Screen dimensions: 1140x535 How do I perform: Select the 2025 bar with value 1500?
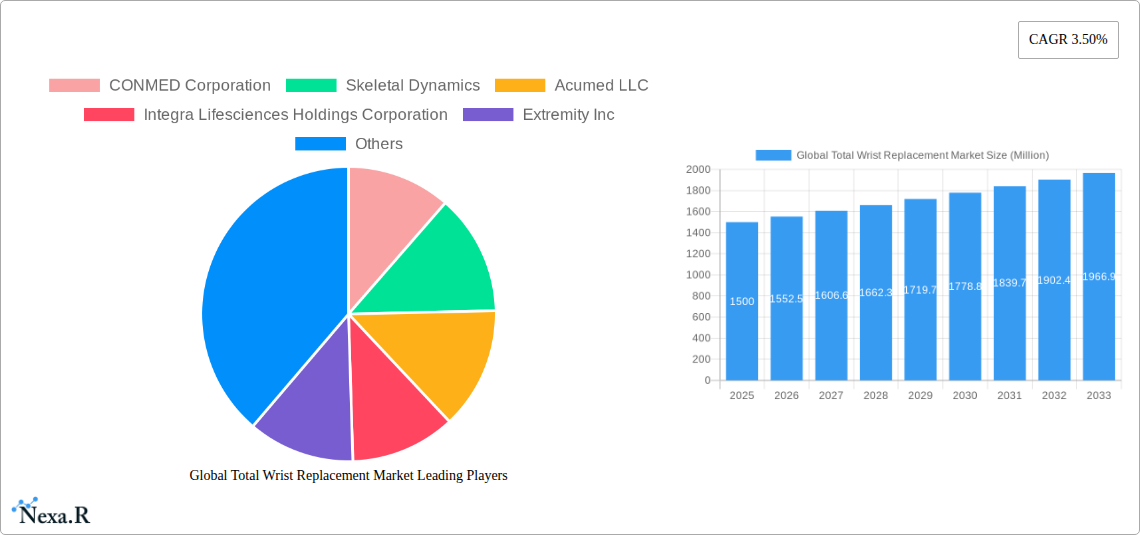[742, 301]
